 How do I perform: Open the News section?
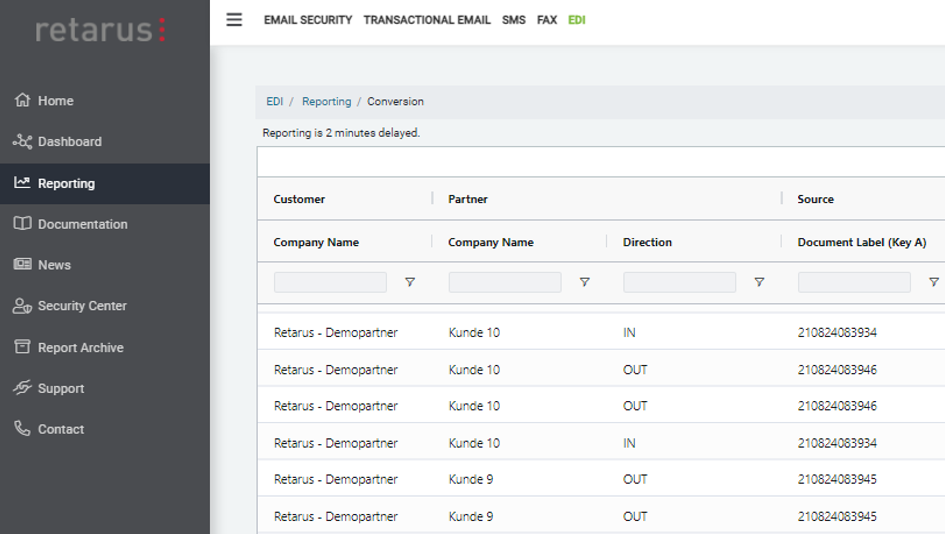click(54, 265)
